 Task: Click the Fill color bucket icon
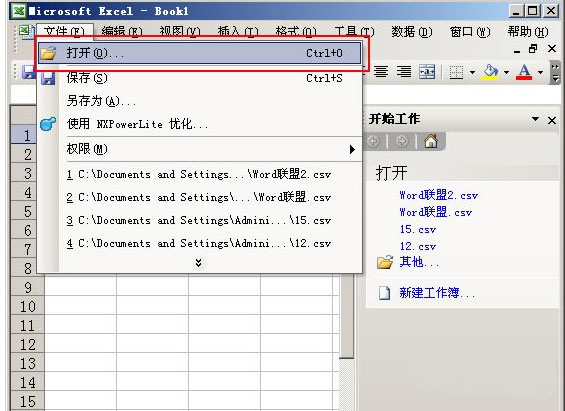tap(490, 72)
